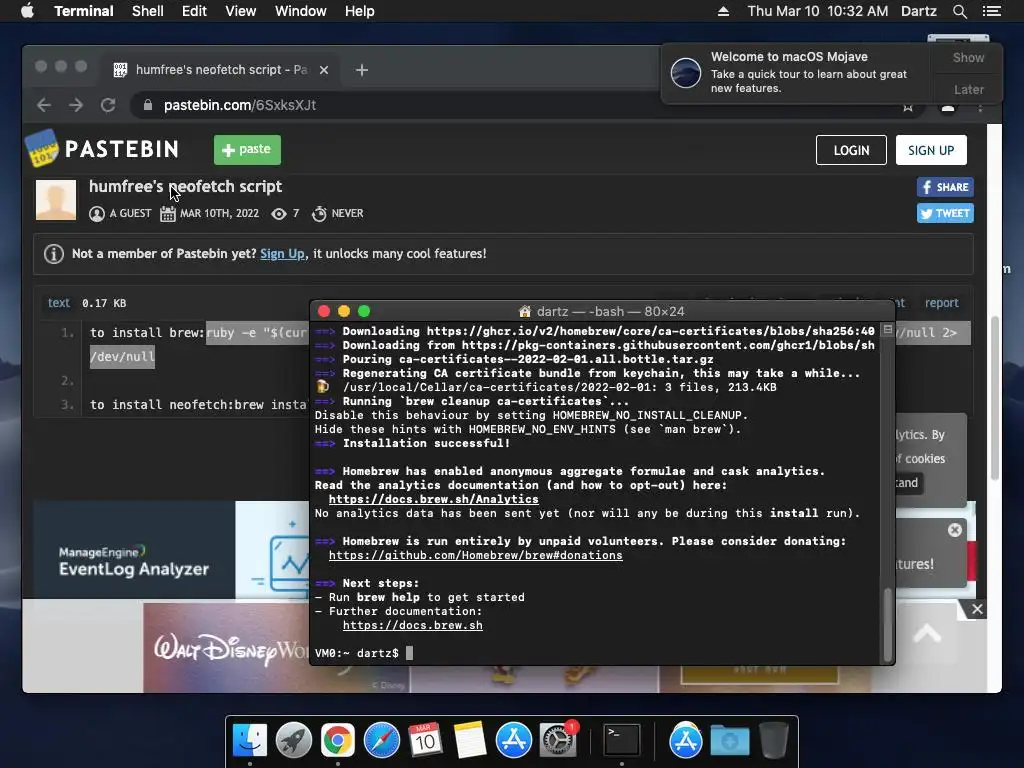This screenshot has height=768, width=1024.
Task: Share the paste on Facebook
Action: (x=945, y=187)
